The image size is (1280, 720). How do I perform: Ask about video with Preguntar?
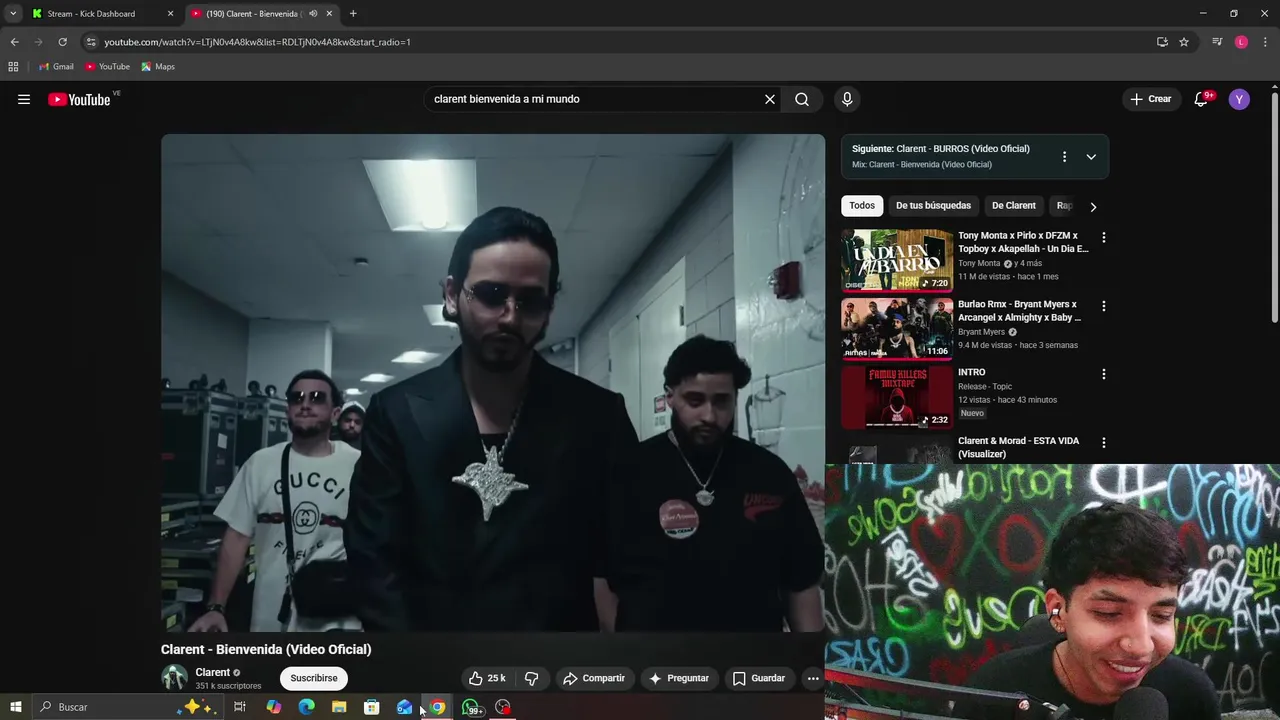pyautogui.click(x=679, y=678)
